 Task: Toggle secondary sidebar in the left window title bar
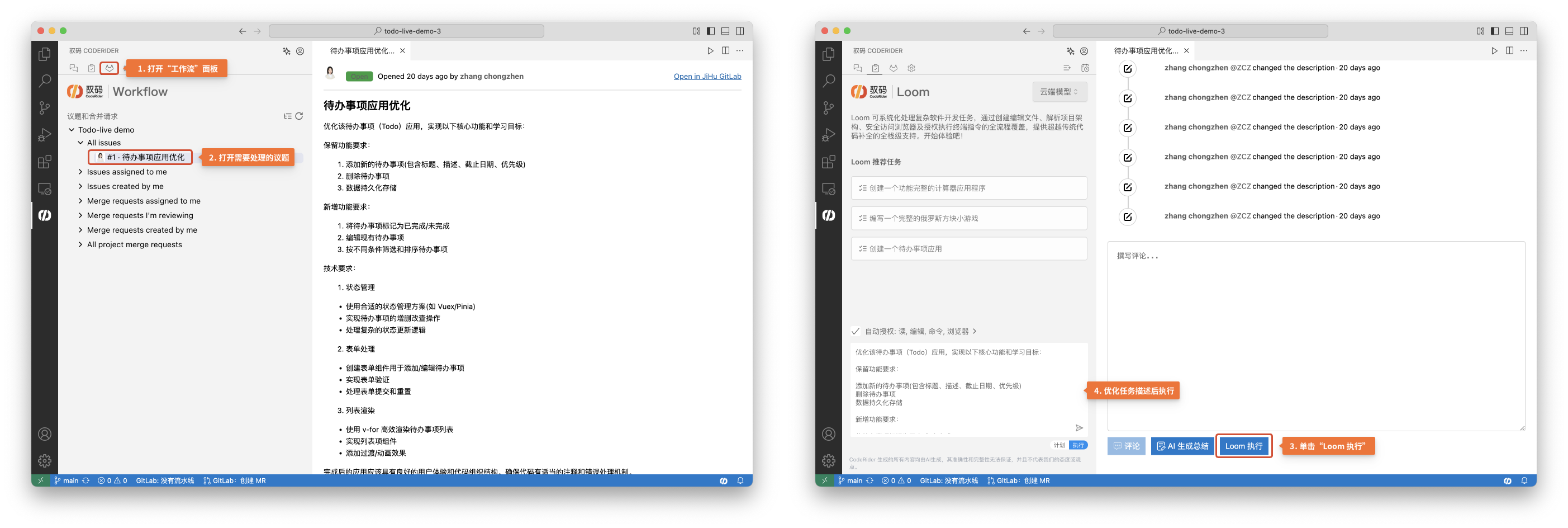(x=739, y=31)
